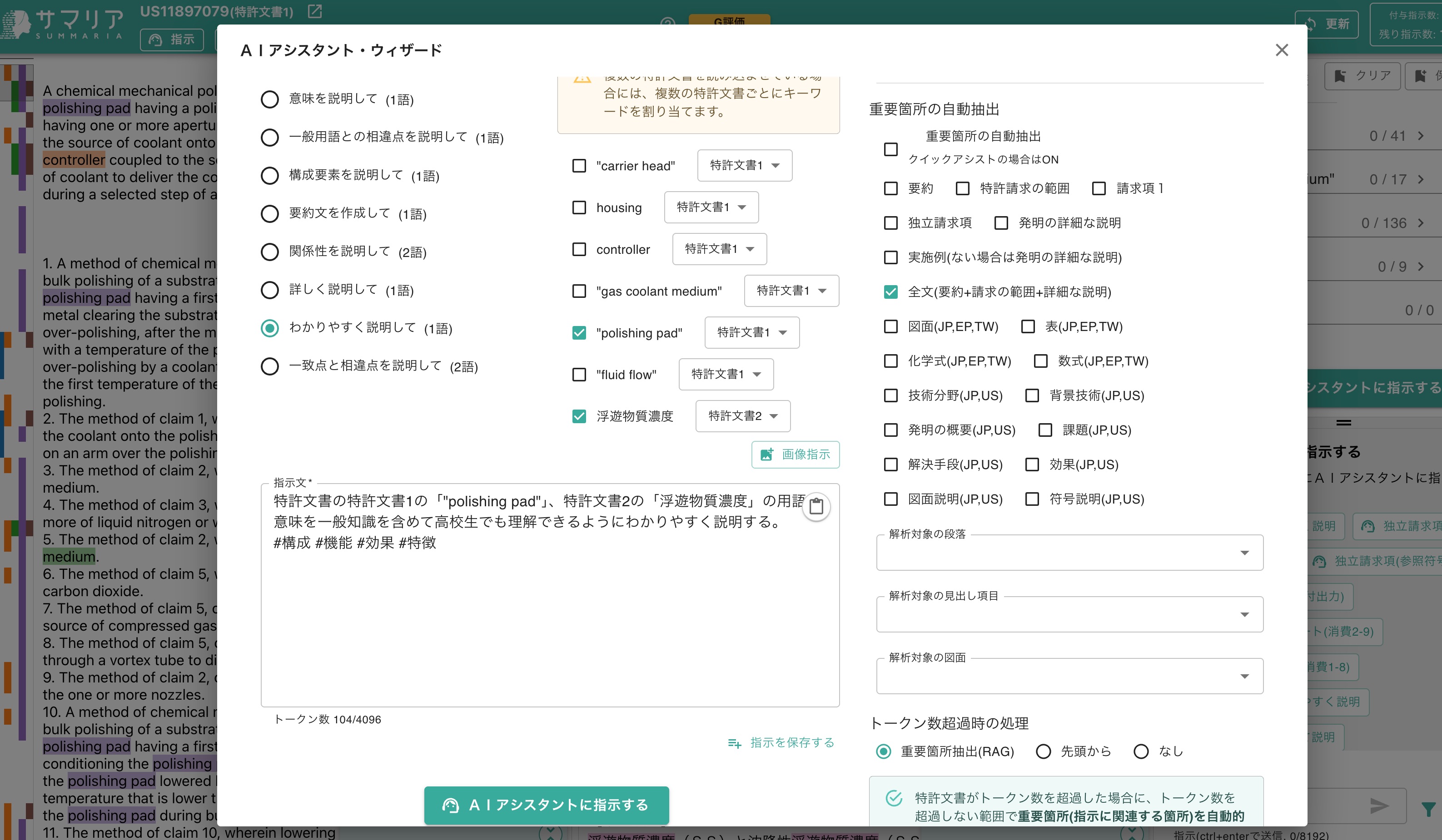Select 先頭から token overflow option
The height and width of the screenshot is (840, 1442).
[x=1043, y=751]
